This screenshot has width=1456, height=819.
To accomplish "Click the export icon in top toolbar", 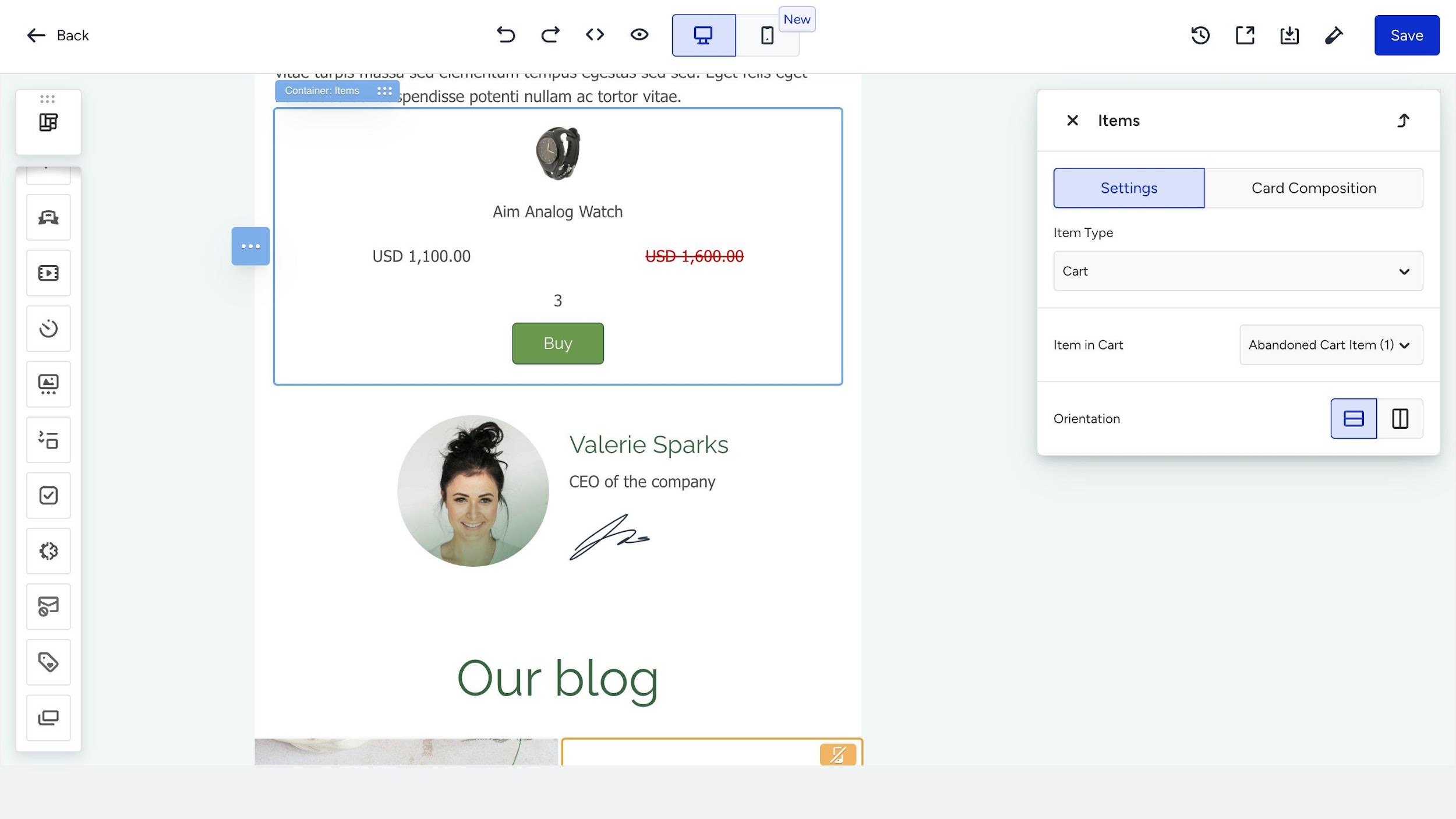I will 1245,36.
